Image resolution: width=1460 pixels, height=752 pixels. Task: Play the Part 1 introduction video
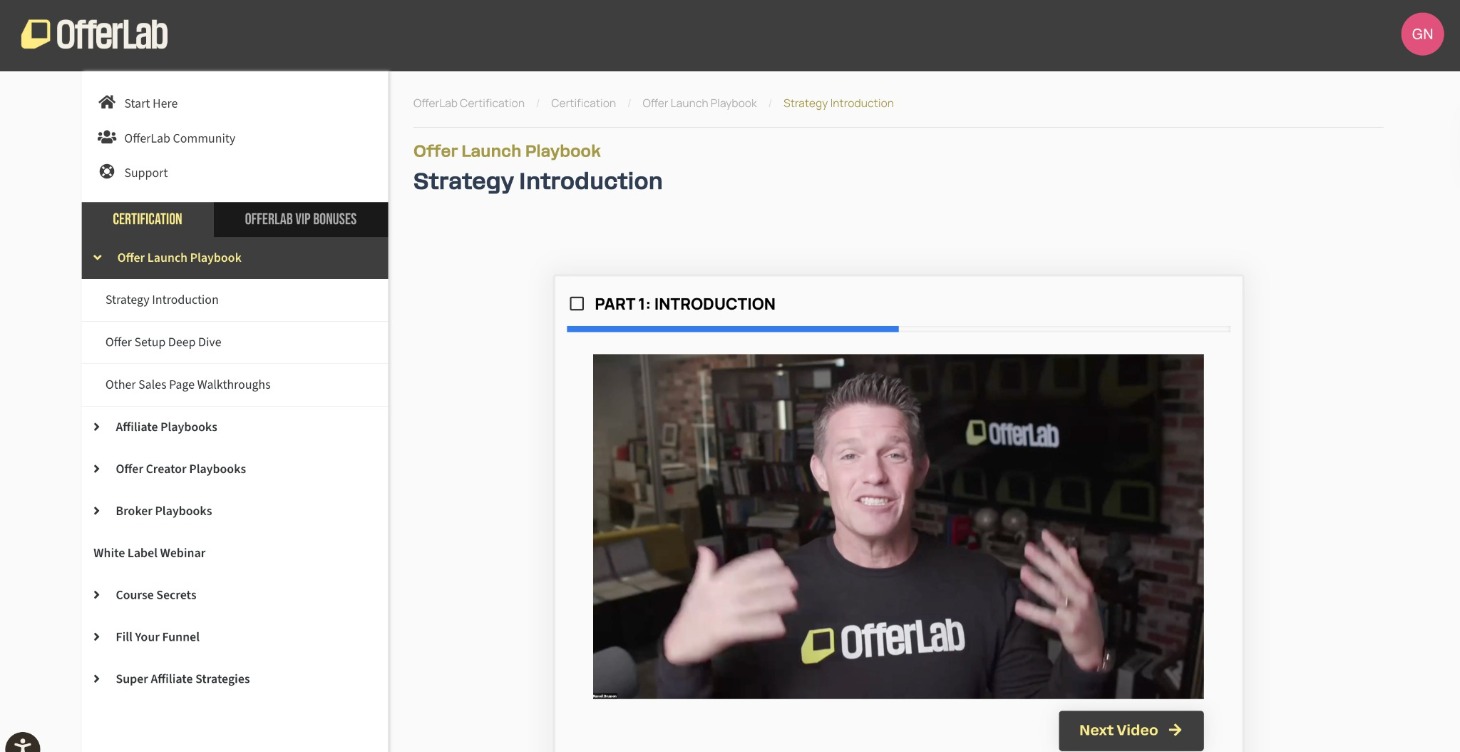click(897, 526)
